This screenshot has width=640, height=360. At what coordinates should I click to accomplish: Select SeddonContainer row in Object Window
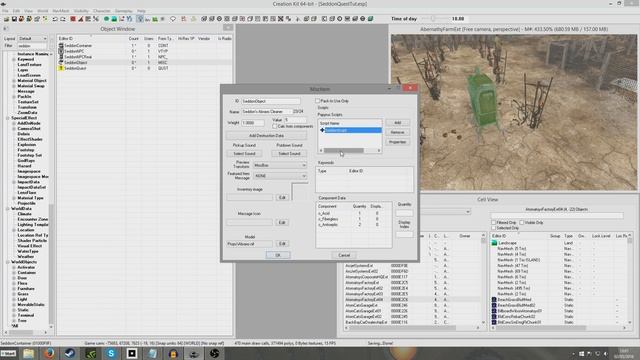point(145,46)
